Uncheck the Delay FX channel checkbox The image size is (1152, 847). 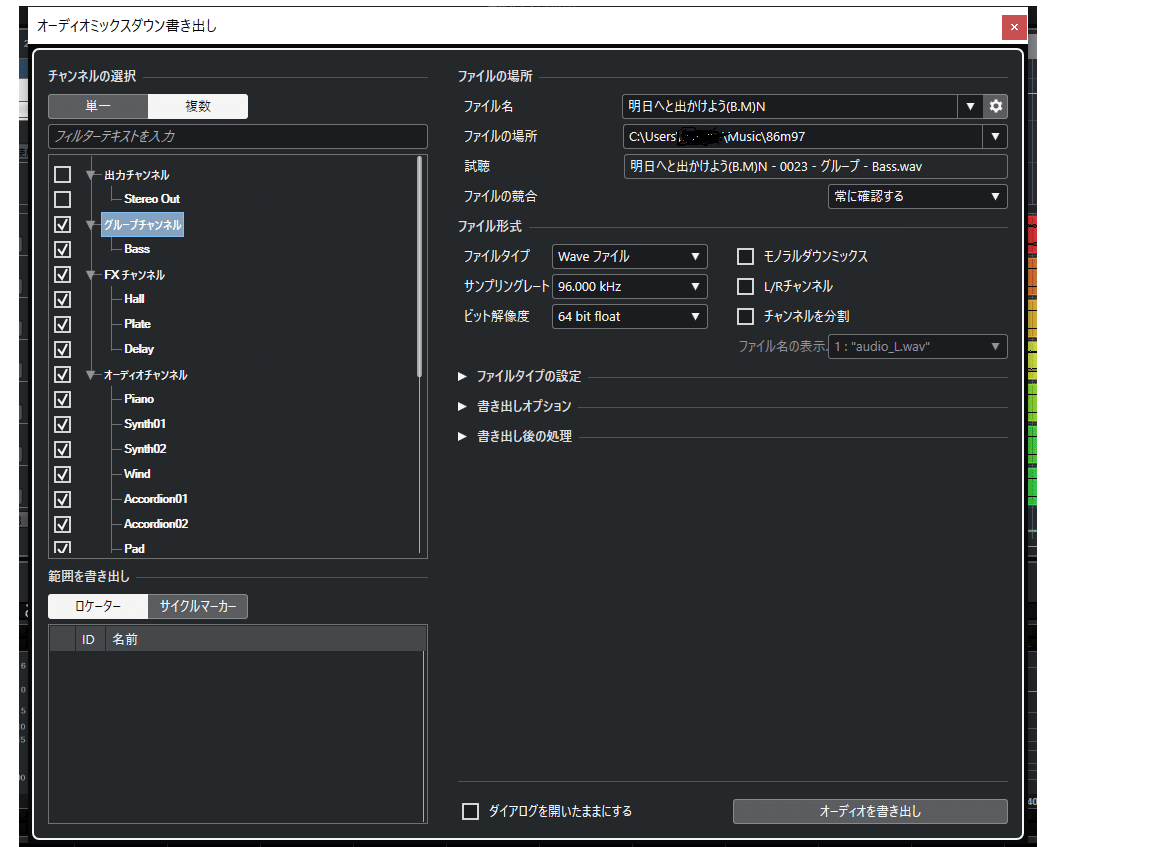click(x=62, y=350)
